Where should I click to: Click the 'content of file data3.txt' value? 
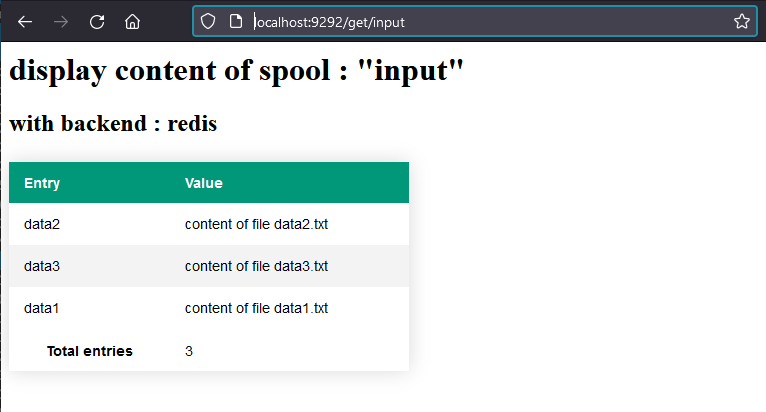[256, 266]
